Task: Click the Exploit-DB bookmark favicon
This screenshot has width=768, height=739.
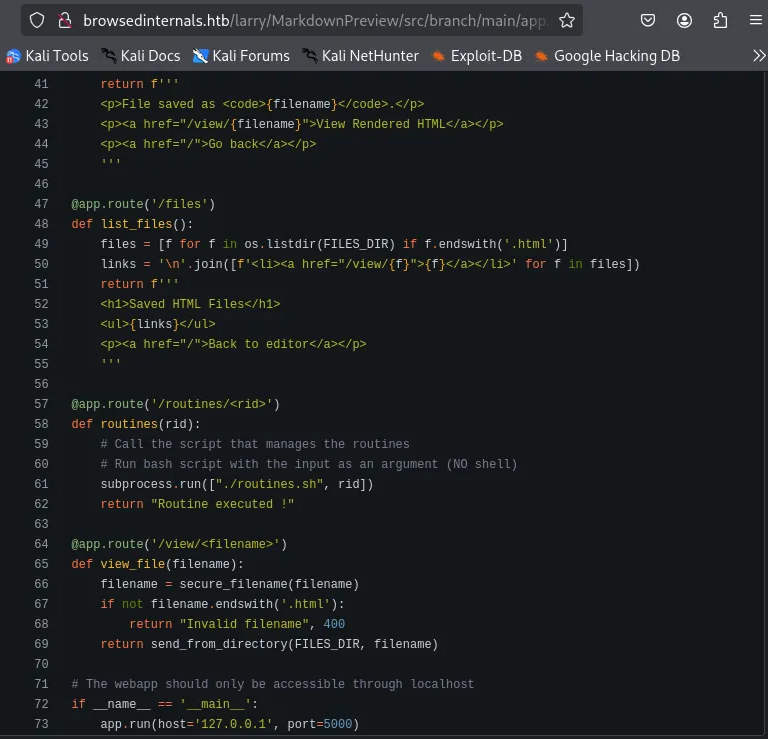Action: 438,56
